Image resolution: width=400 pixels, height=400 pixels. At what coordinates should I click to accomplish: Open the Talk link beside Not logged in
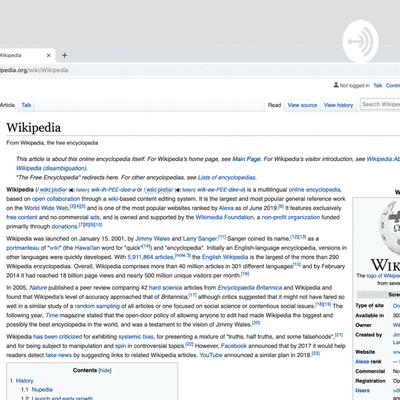tap(378, 86)
